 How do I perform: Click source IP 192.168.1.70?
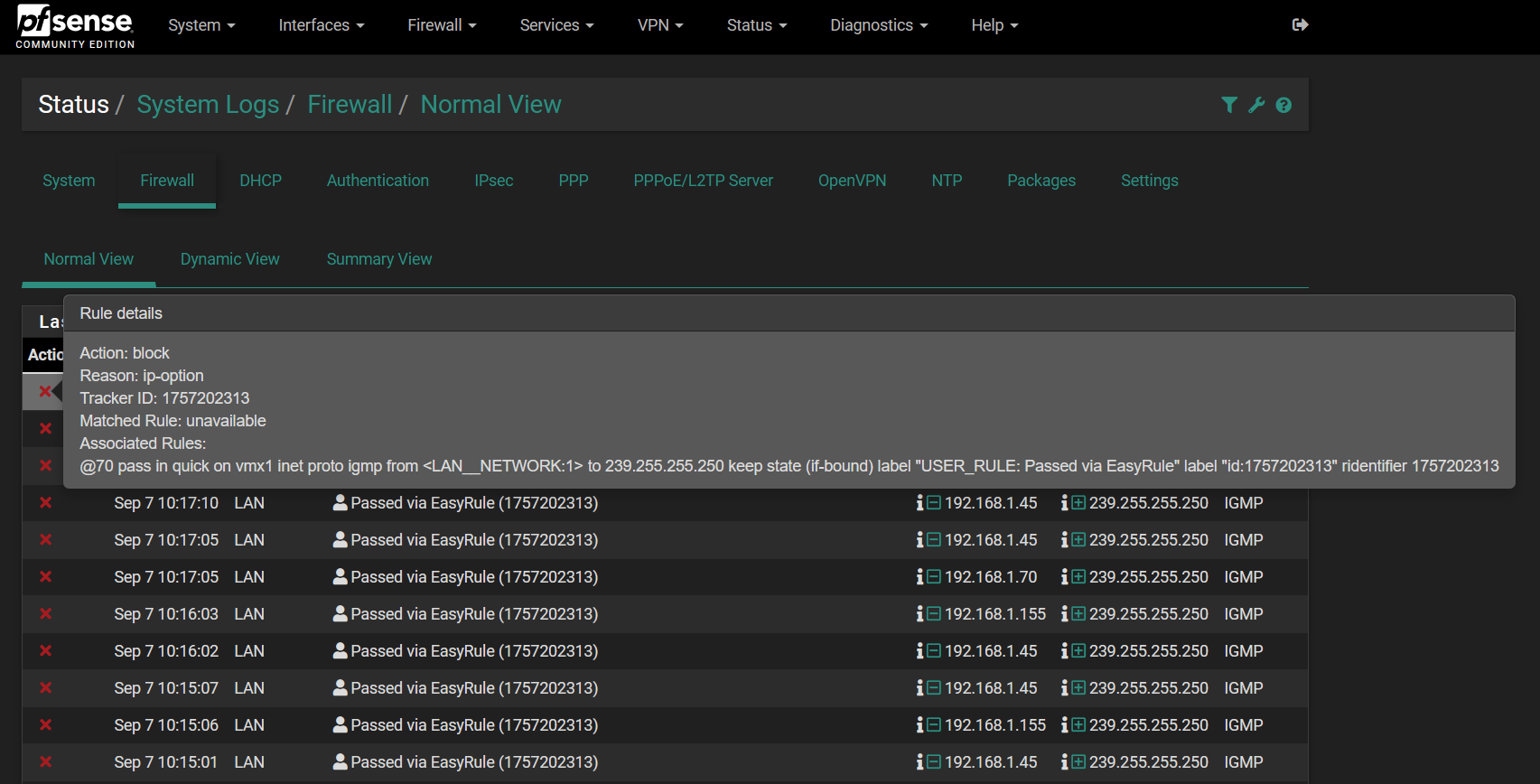point(991,576)
